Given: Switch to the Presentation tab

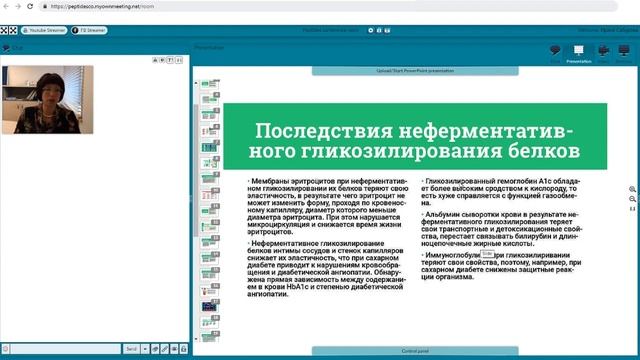Looking at the screenshot, I should [579, 53].
